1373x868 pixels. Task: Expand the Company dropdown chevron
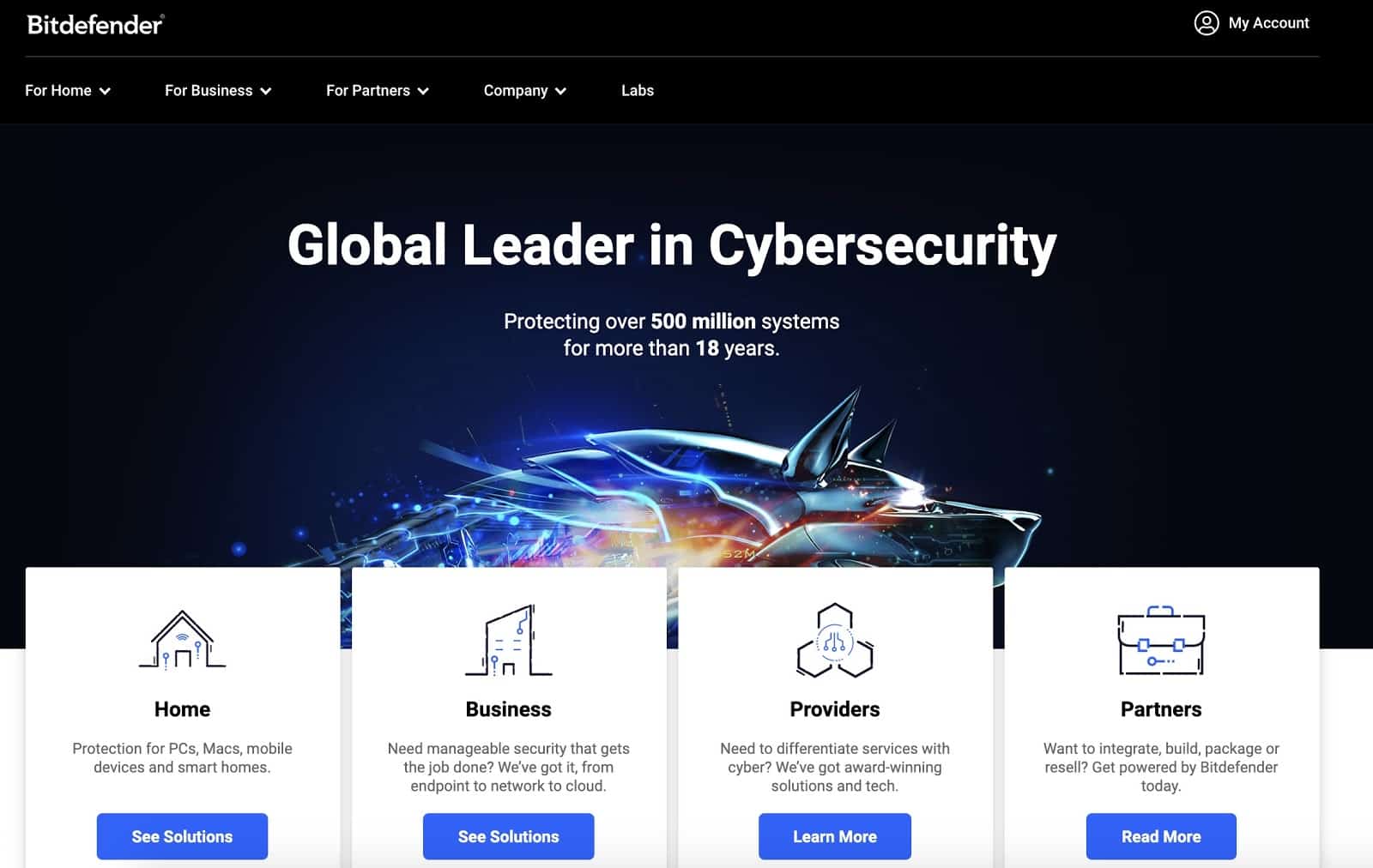[560, 91]
